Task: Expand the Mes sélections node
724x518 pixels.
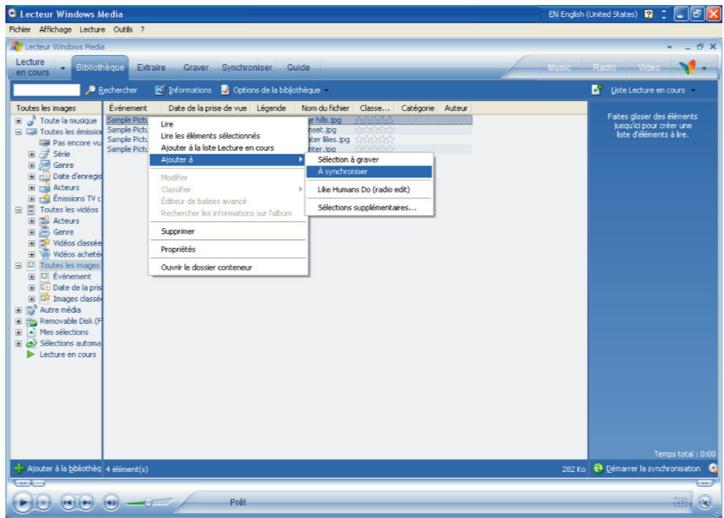Action: (x=18, y=332)
